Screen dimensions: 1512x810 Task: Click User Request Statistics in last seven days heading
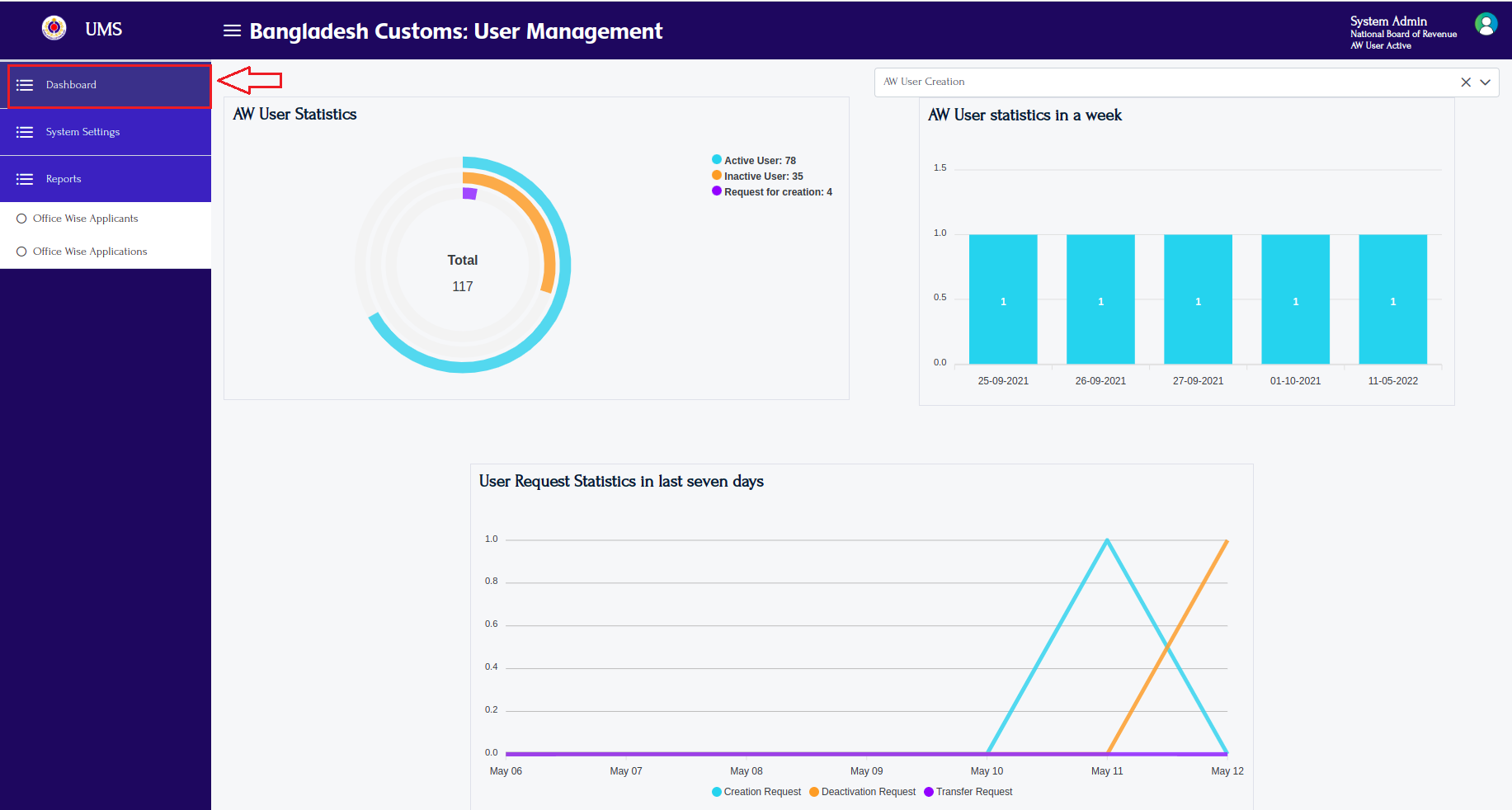pyautogui.click(x=621, y=482)
